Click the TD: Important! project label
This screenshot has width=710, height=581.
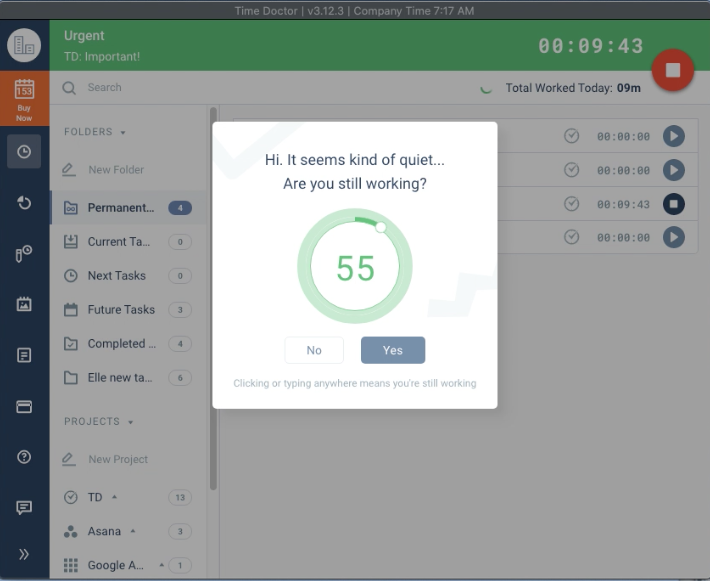tap(102, 57)
